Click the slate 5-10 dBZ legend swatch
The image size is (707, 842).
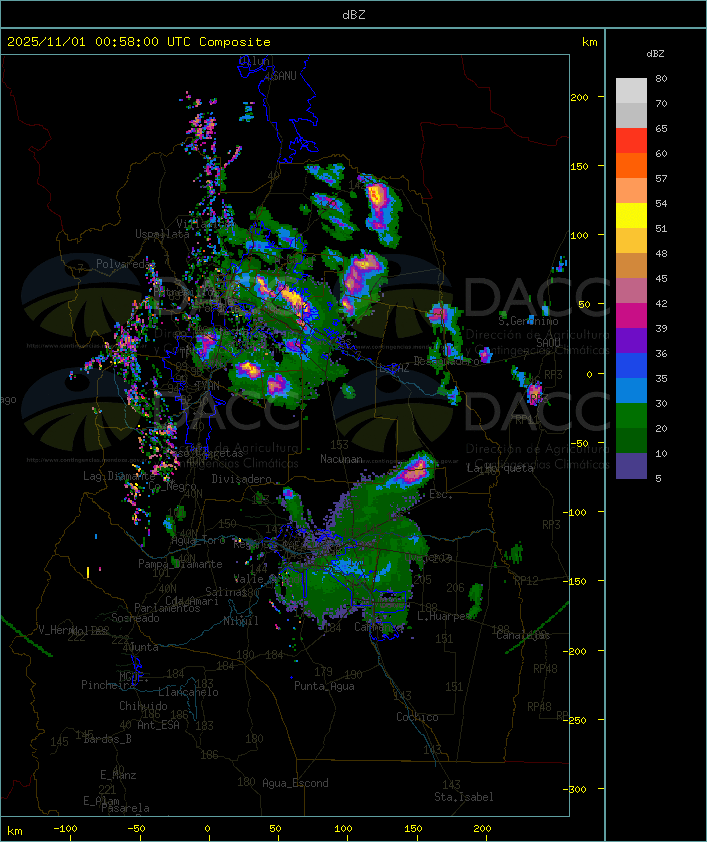(x=631, y=466)
